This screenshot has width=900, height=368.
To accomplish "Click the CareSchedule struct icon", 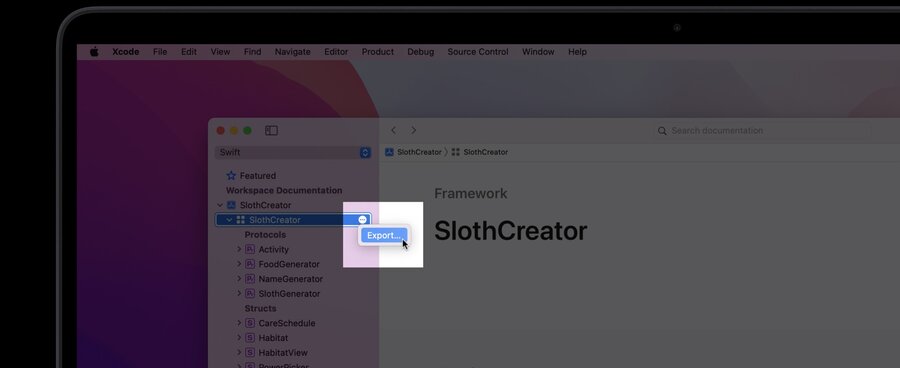I will coord(250,323).
